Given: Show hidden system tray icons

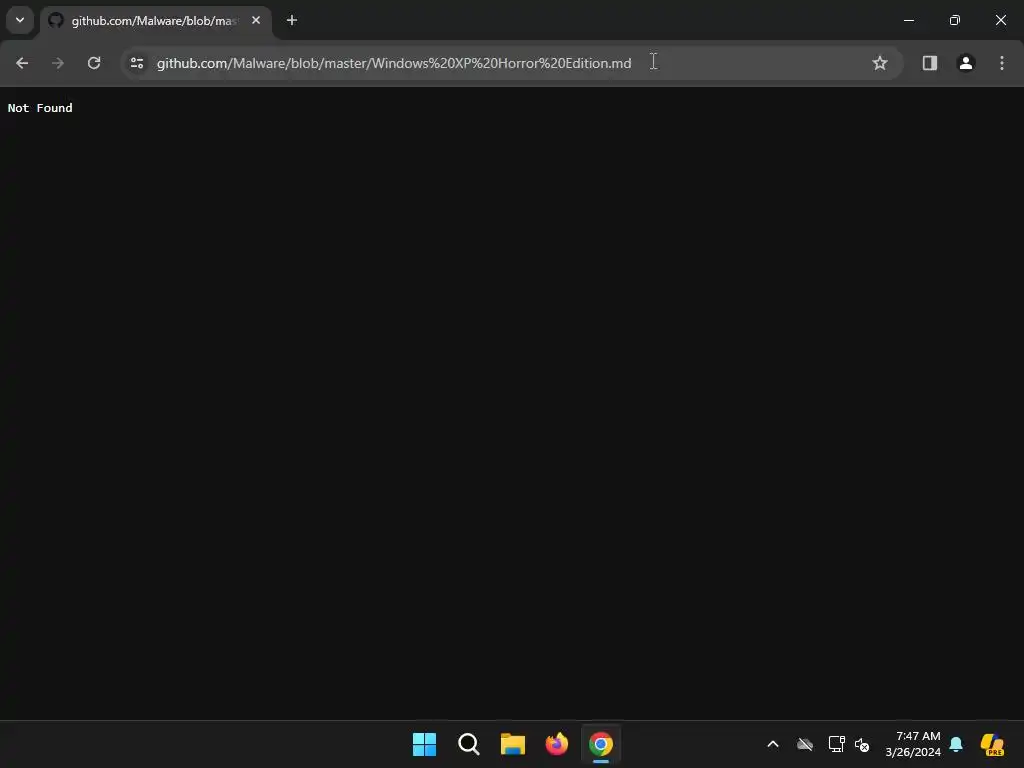Looking at the screenshot, I should (773, 744).
